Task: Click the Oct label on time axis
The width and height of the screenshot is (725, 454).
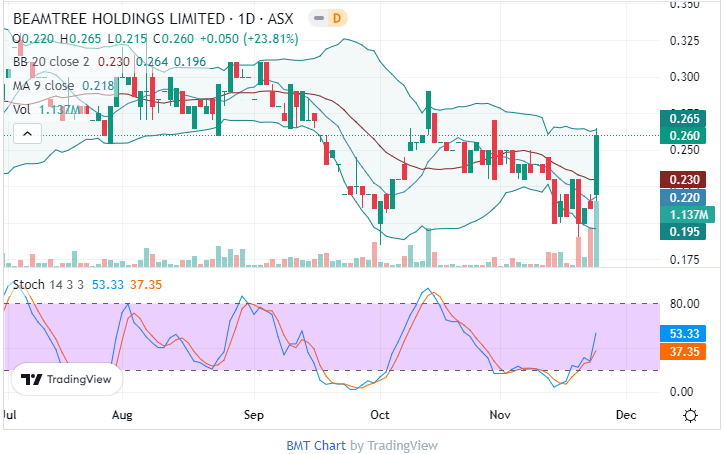Action: pyautogui.click(x=380, y=413)
